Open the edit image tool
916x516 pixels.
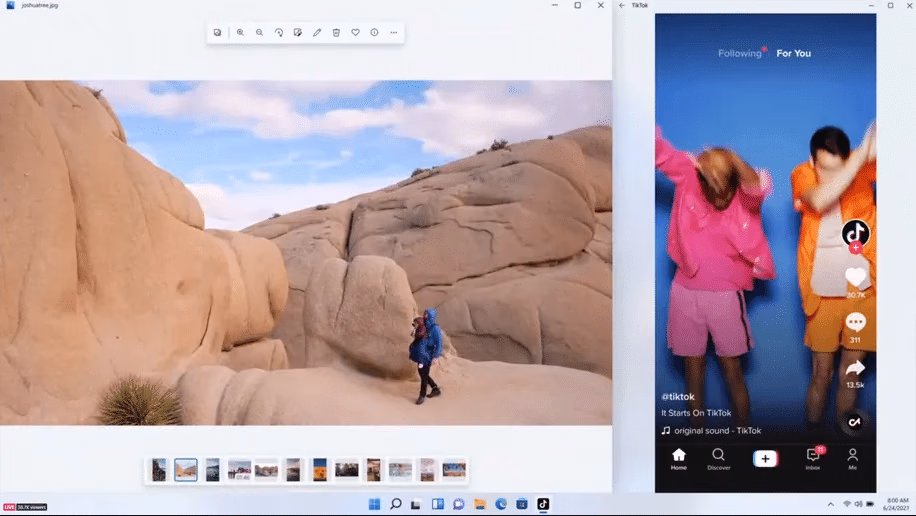[298, 33]
